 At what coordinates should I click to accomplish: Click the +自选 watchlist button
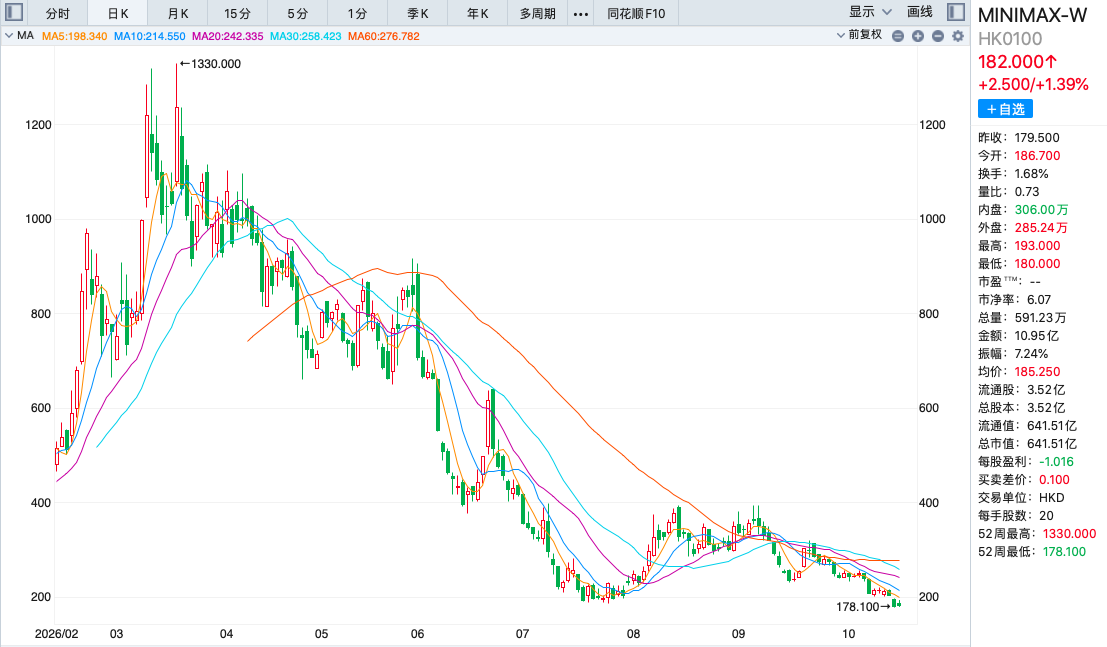[x=1005, y=109]
